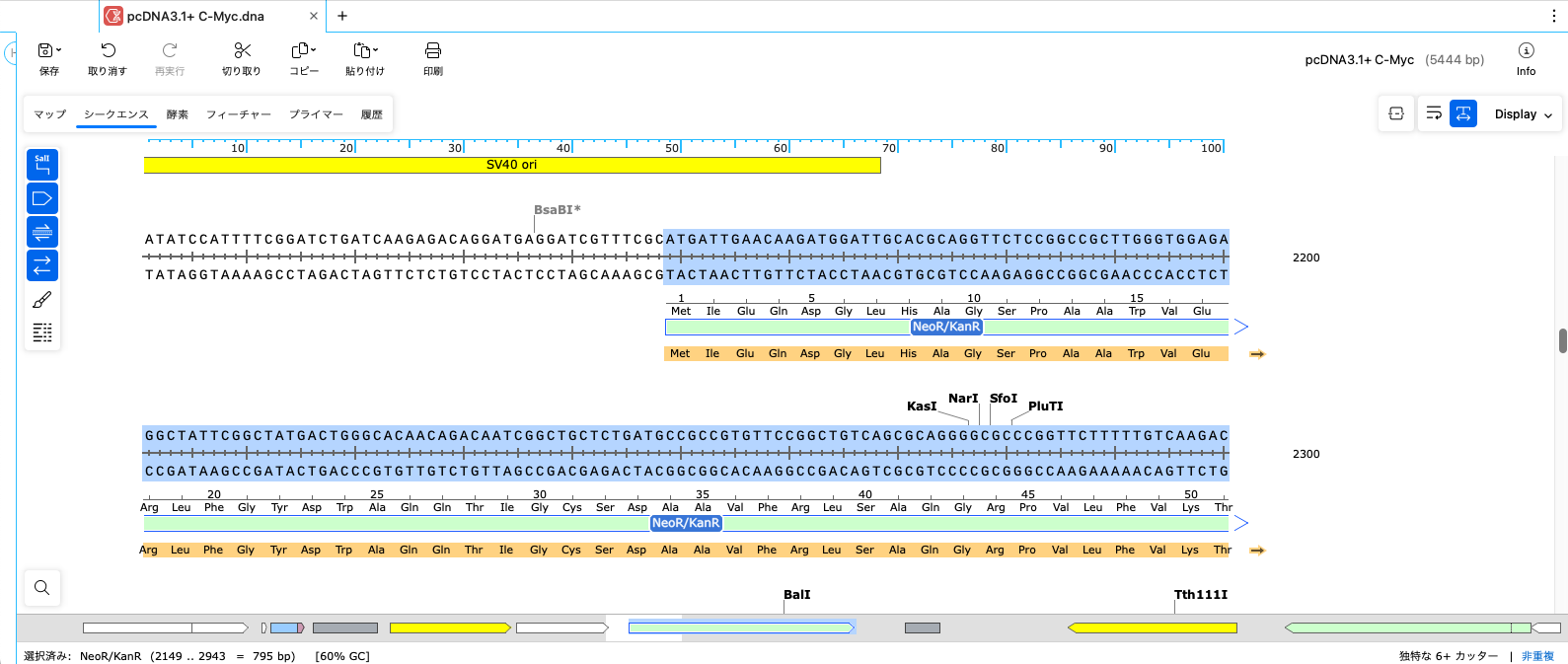Toggle enzyme sites display (SalI button)
The image size is (1568, 664).
(42, 165)
